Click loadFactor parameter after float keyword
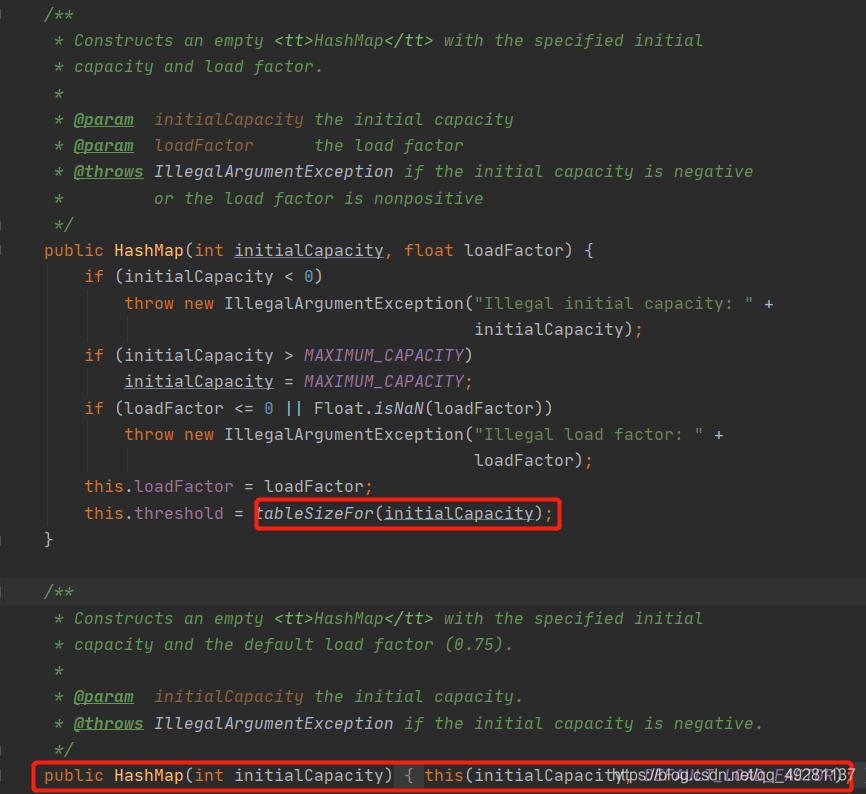 (514, 251)
